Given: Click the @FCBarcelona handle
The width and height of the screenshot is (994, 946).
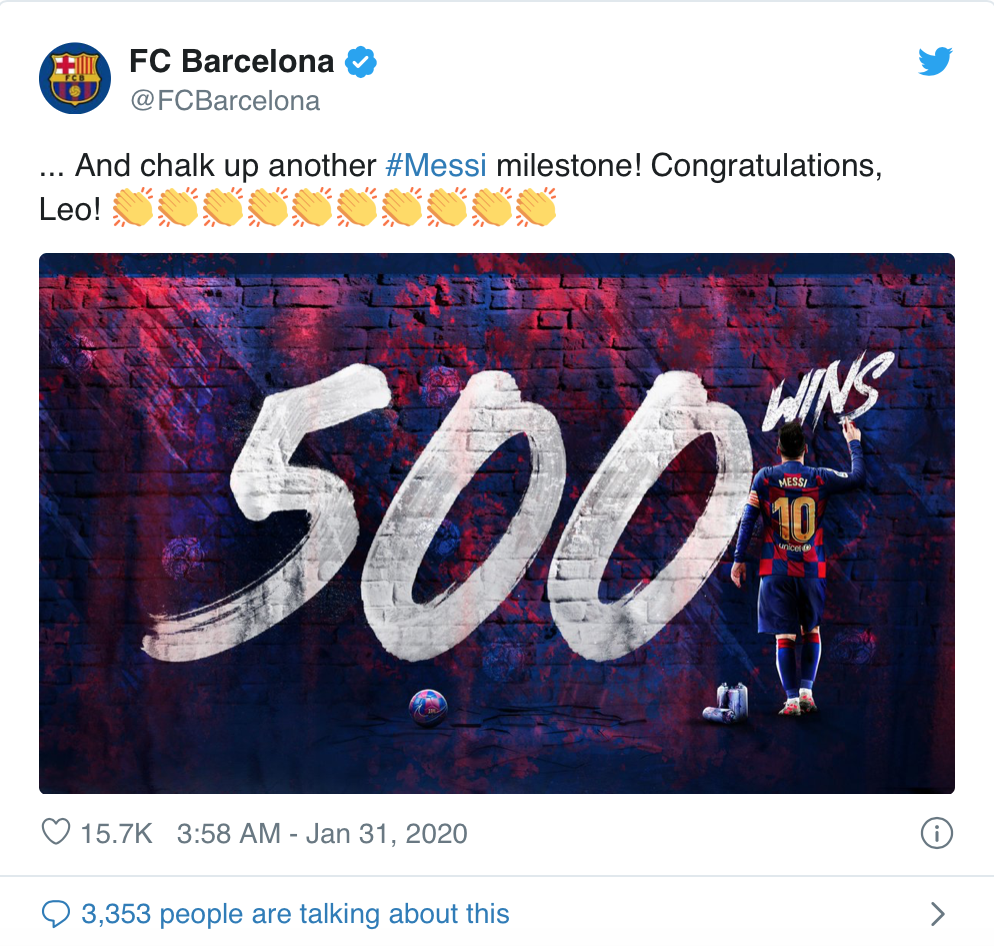Looking at the screenshot, I should [225, 101].
